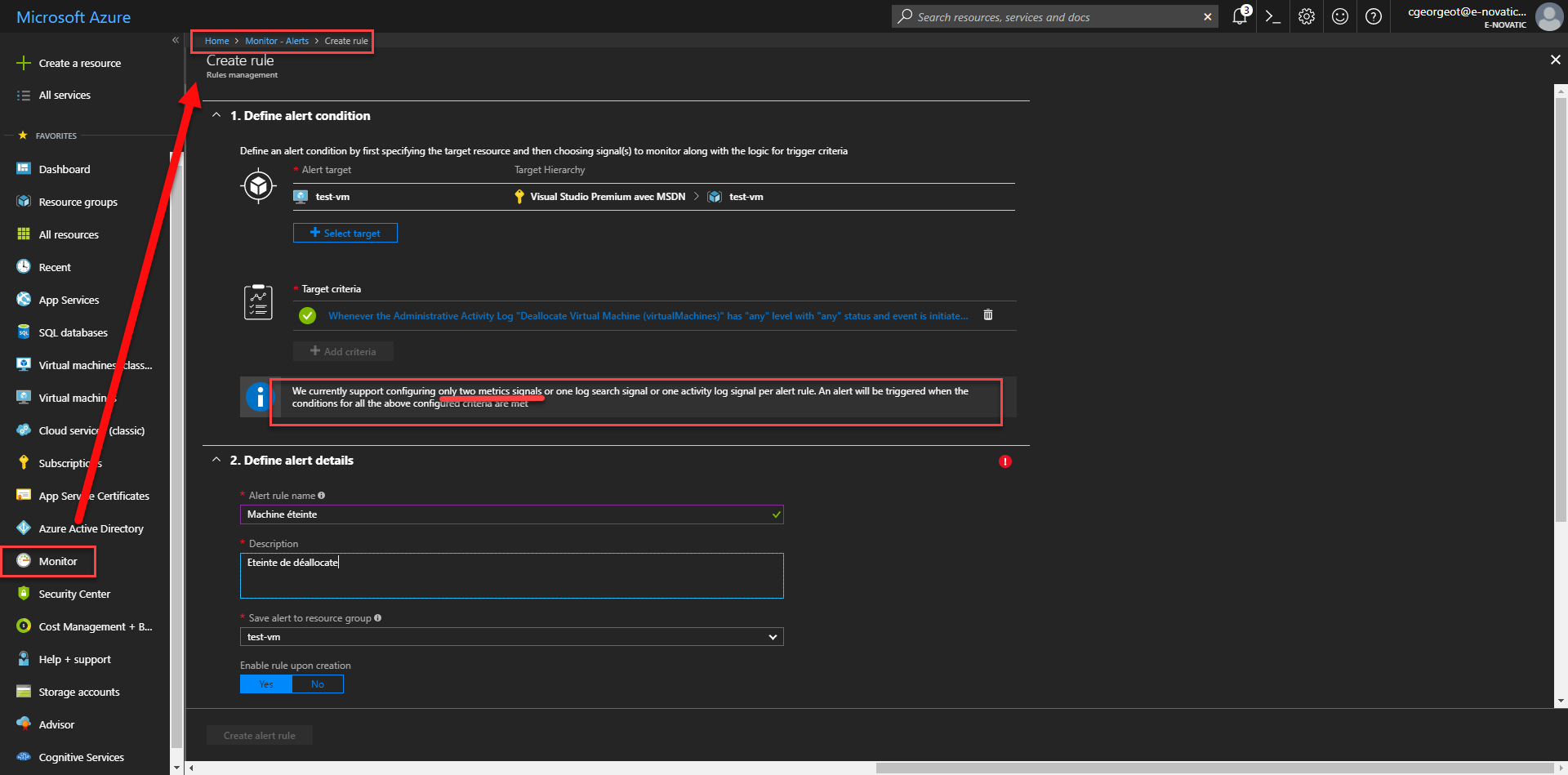Click the Subscriptions key icon

click(24, 463)
